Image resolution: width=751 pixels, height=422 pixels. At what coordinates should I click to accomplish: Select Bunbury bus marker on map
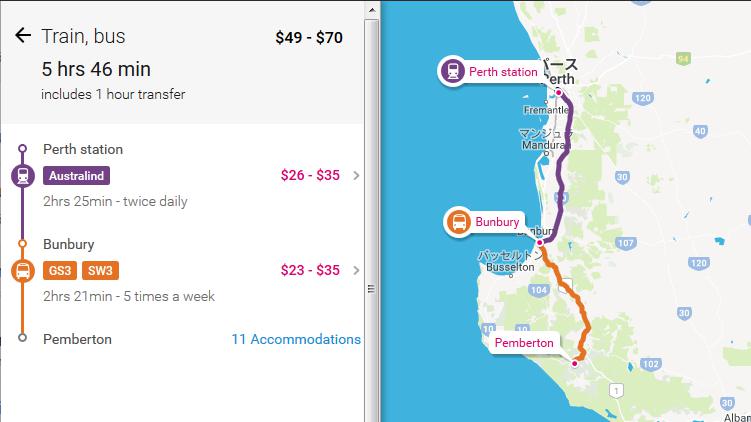coord(459,222)
